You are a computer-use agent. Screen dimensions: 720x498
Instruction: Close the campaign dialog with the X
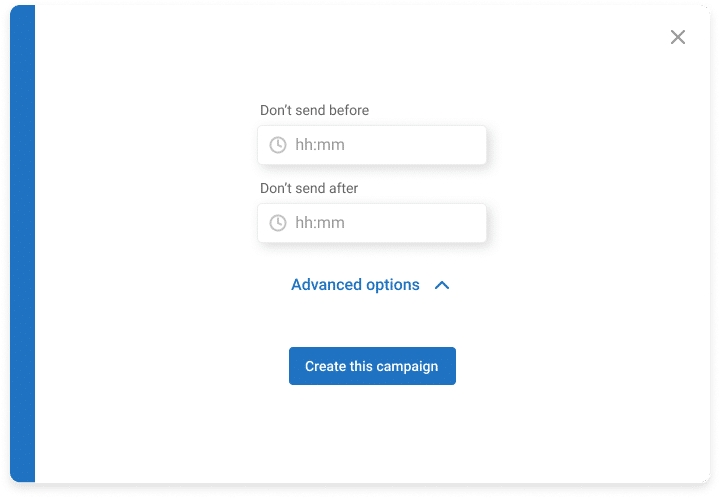pyautogui.click(x=678, y=37)
